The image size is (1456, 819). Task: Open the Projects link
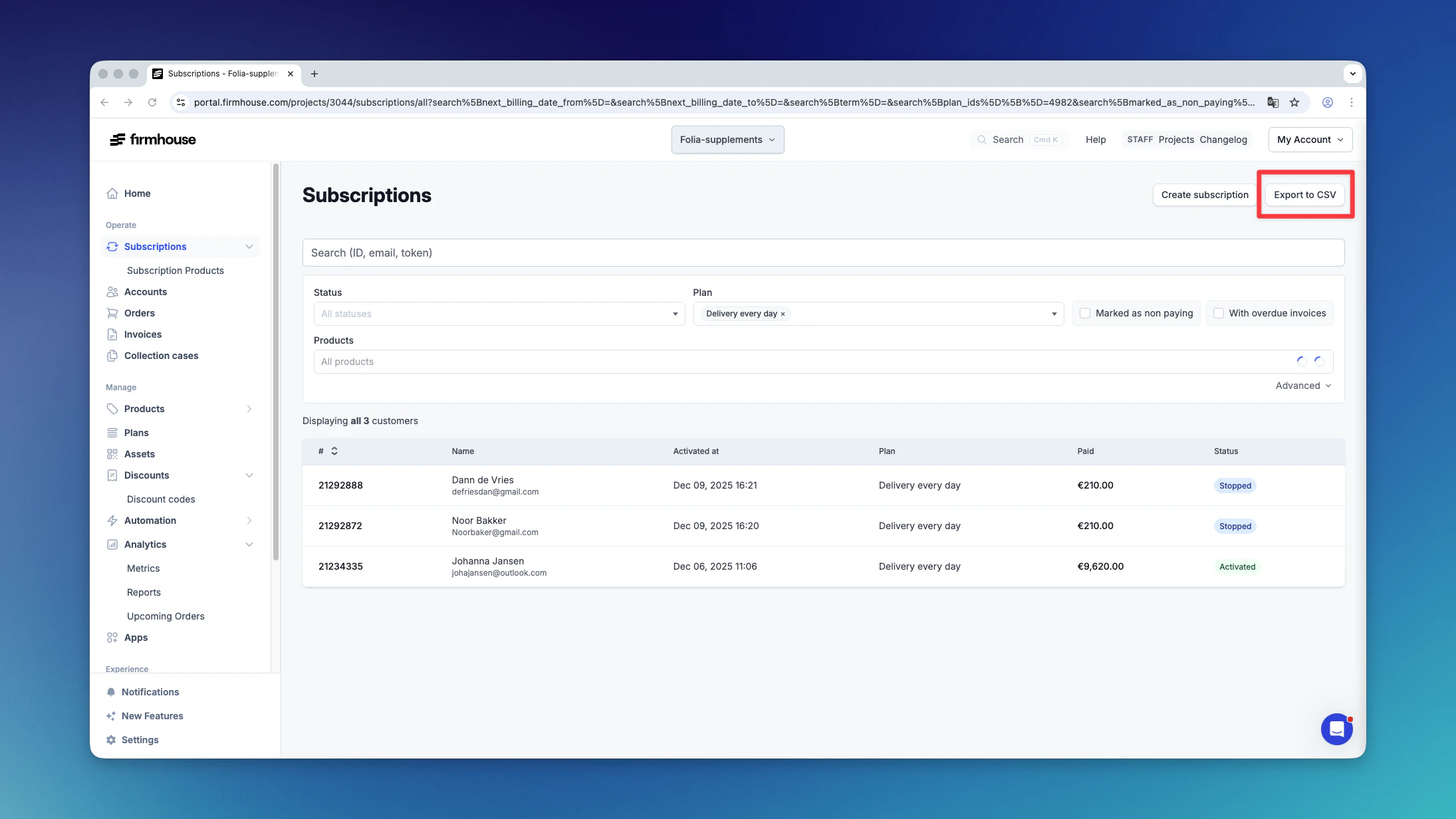click(1176, 140)
